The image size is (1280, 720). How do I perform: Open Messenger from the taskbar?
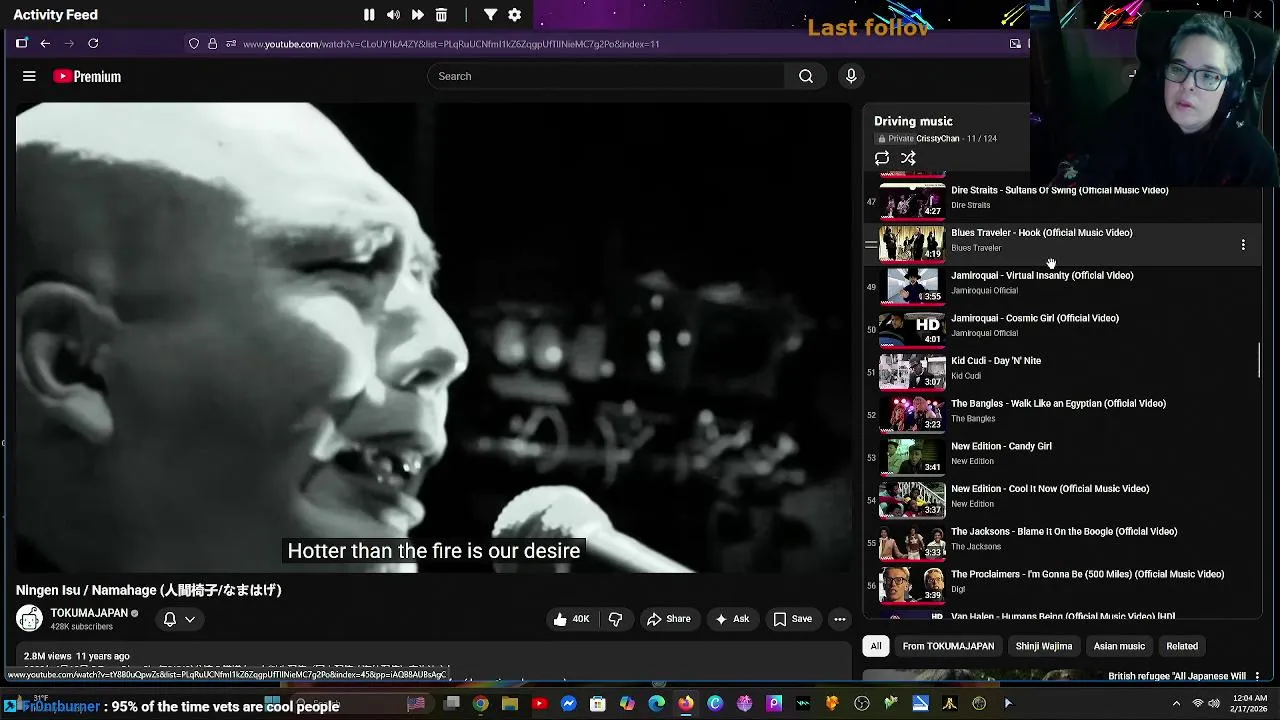[x=568, y=704]
